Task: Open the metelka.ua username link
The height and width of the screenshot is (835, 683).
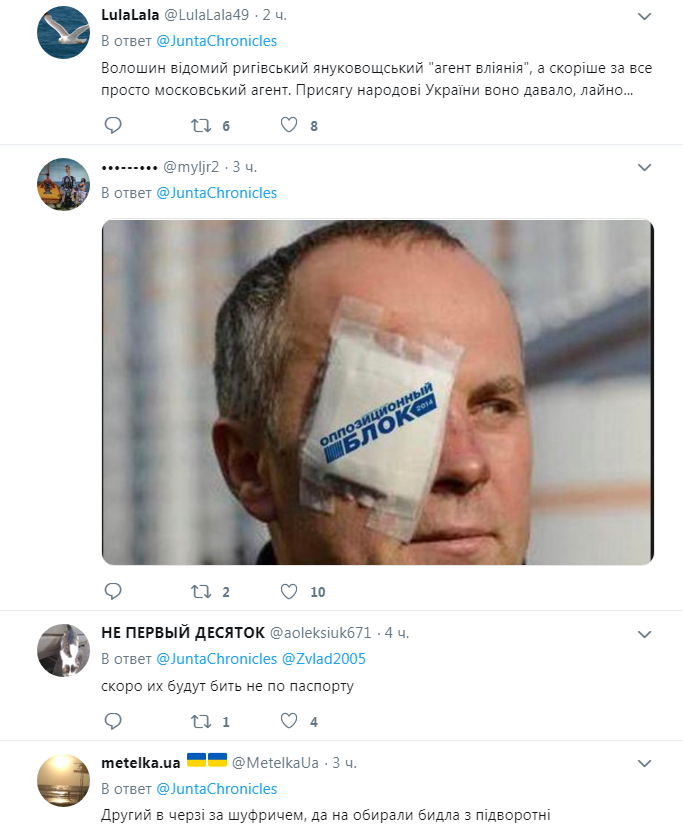Action: 141,763
